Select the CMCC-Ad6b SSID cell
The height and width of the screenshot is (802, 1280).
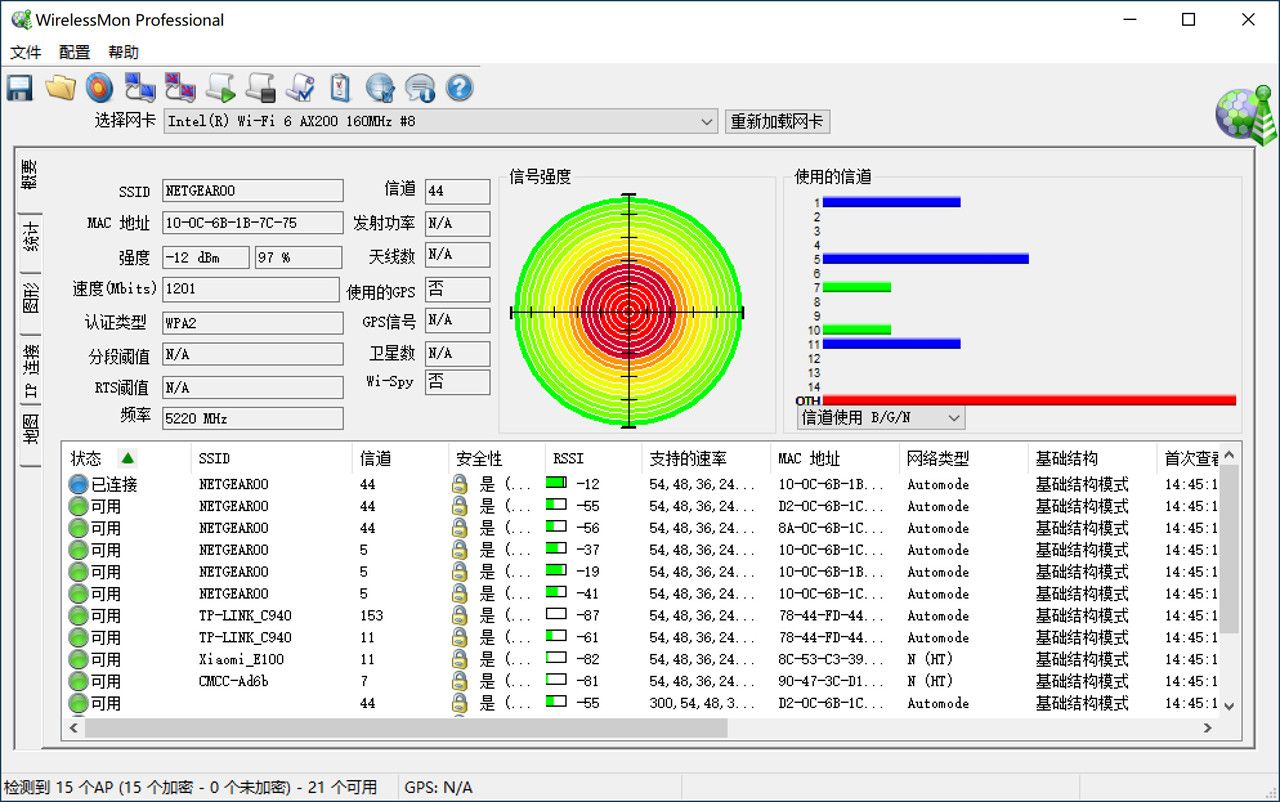point(233,682)
